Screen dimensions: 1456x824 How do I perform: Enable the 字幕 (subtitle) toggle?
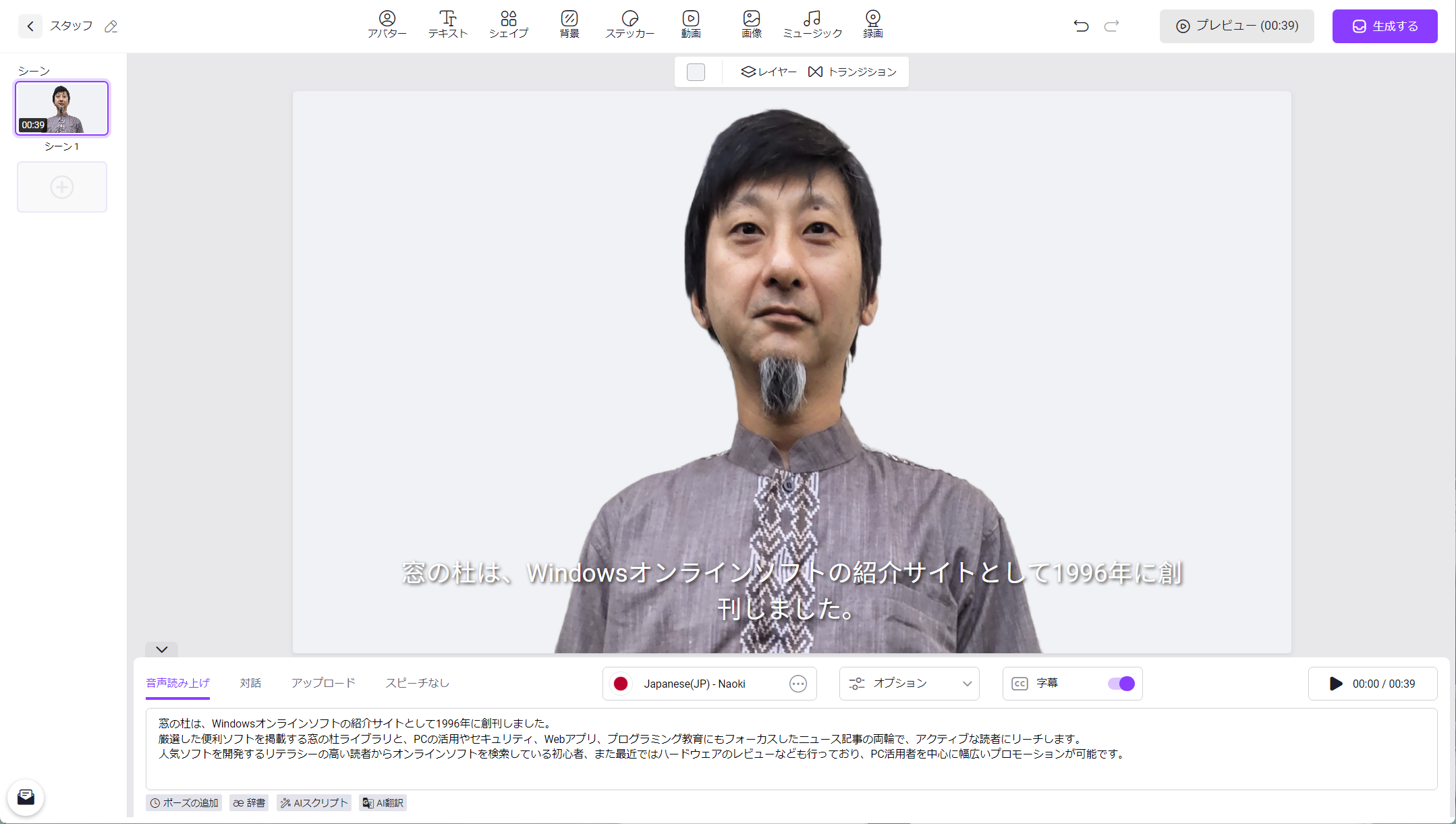[x=1121, y=684]
